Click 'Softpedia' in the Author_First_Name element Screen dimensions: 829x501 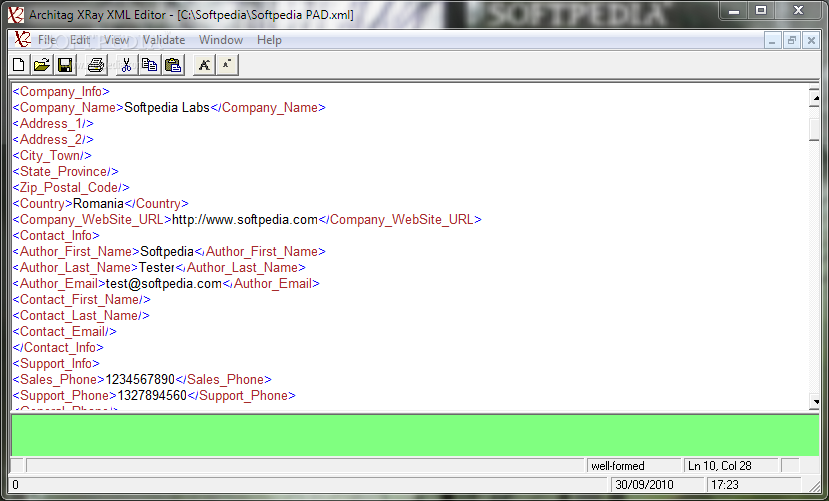167,252
